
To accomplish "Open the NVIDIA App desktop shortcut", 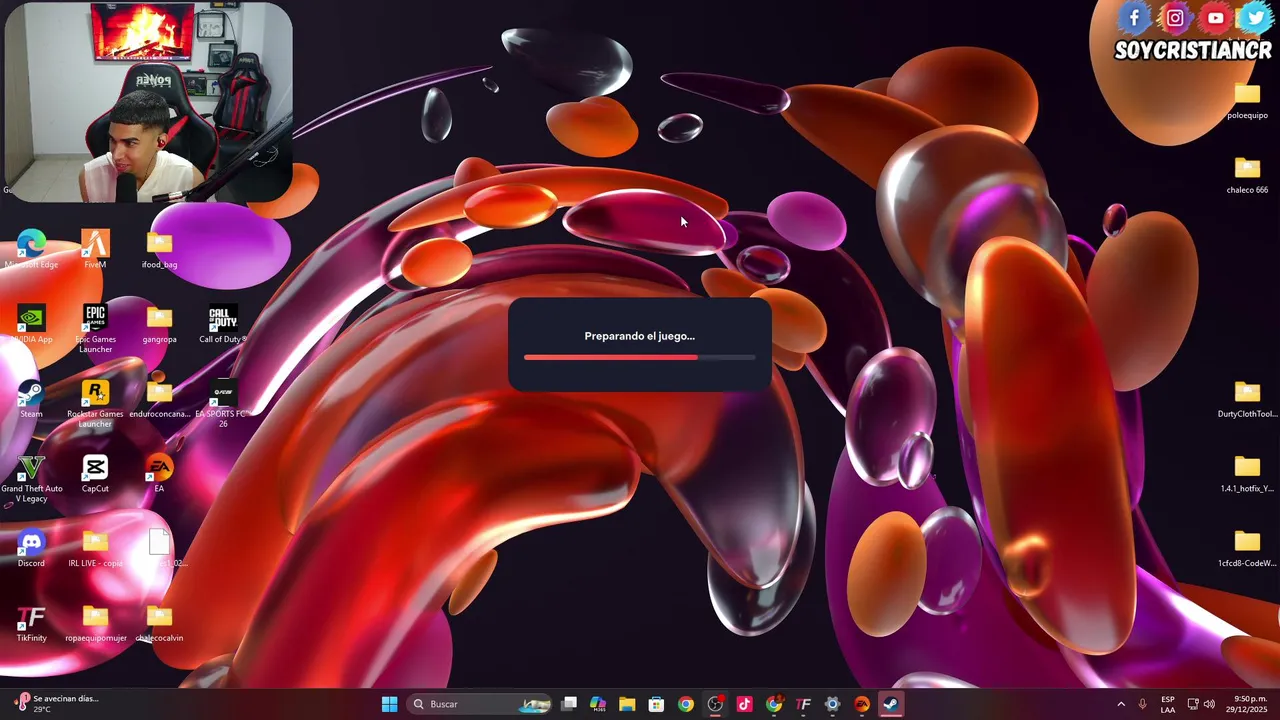I will [31, 324].
